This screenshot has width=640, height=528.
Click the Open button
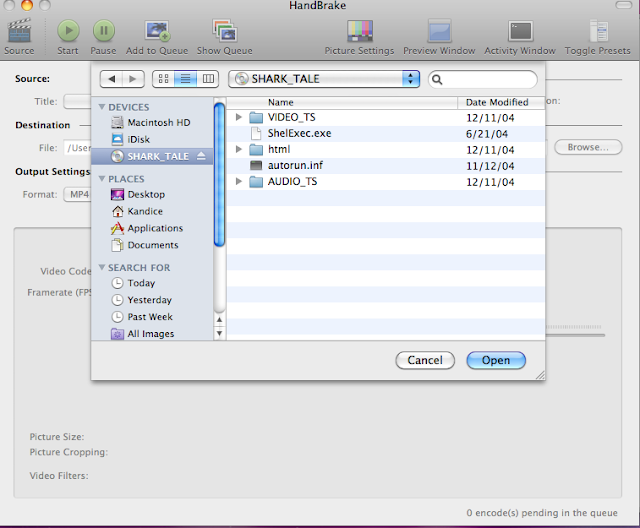496,360
